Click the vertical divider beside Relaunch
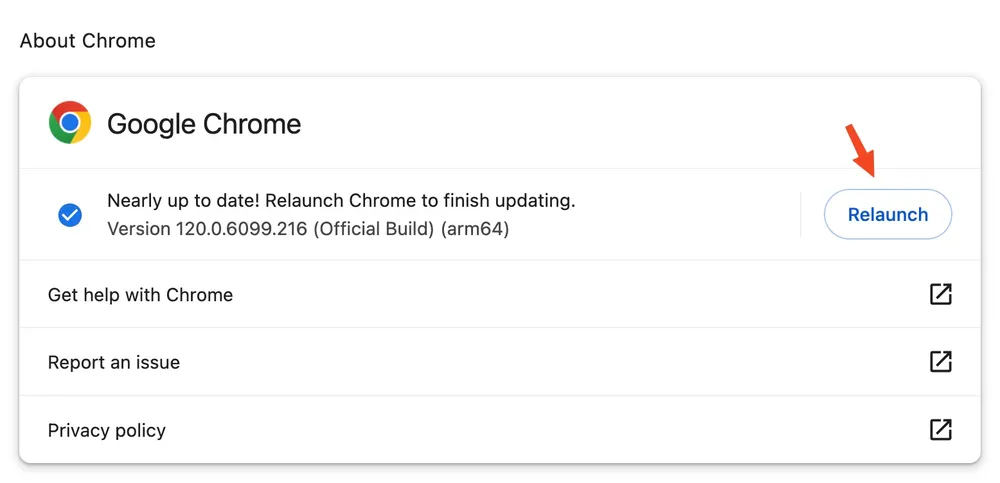Viewport: 1000px width, 483px height. point(801,214)
